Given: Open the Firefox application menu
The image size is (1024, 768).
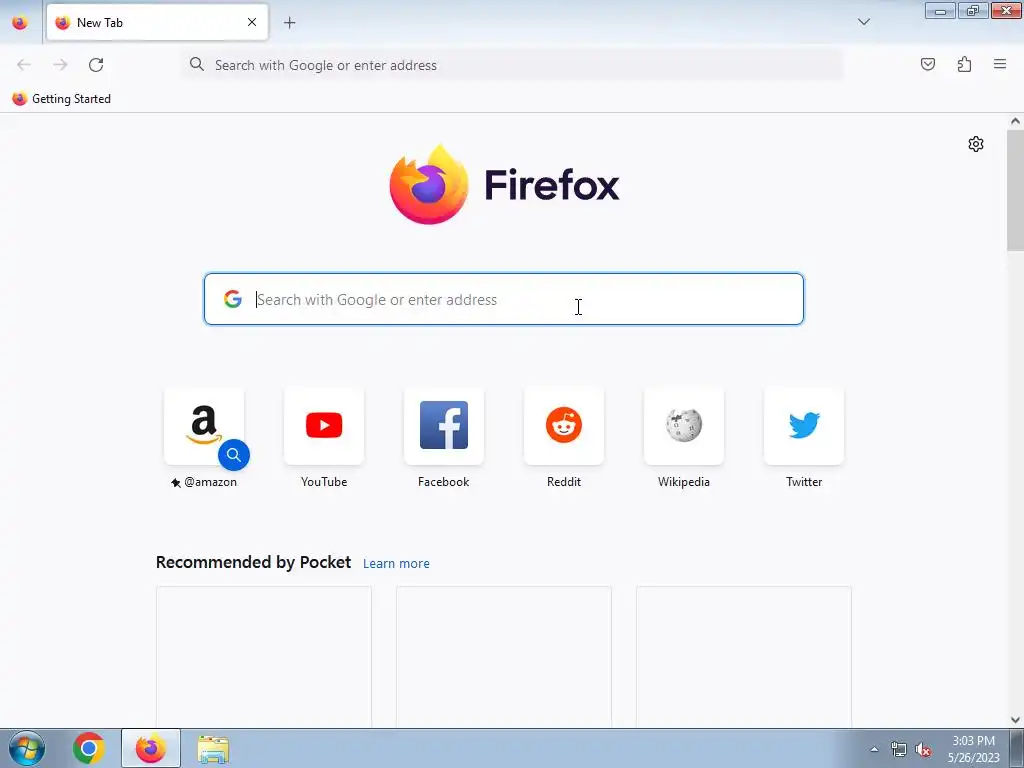Looking at the screenshot, I should point(1000,64).
